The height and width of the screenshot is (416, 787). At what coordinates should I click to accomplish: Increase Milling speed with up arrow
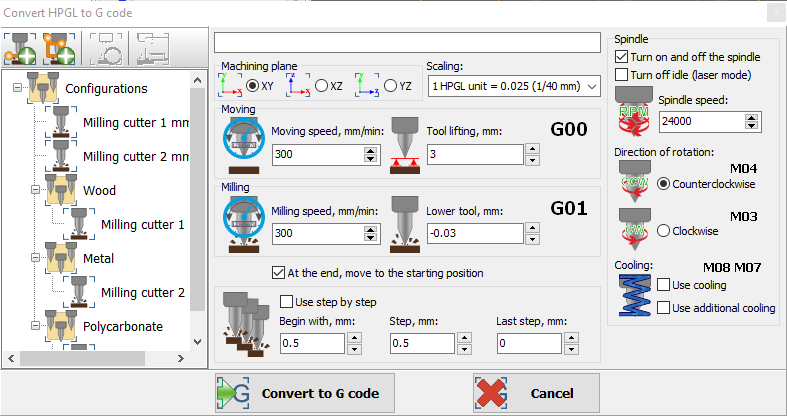point(370,229)
